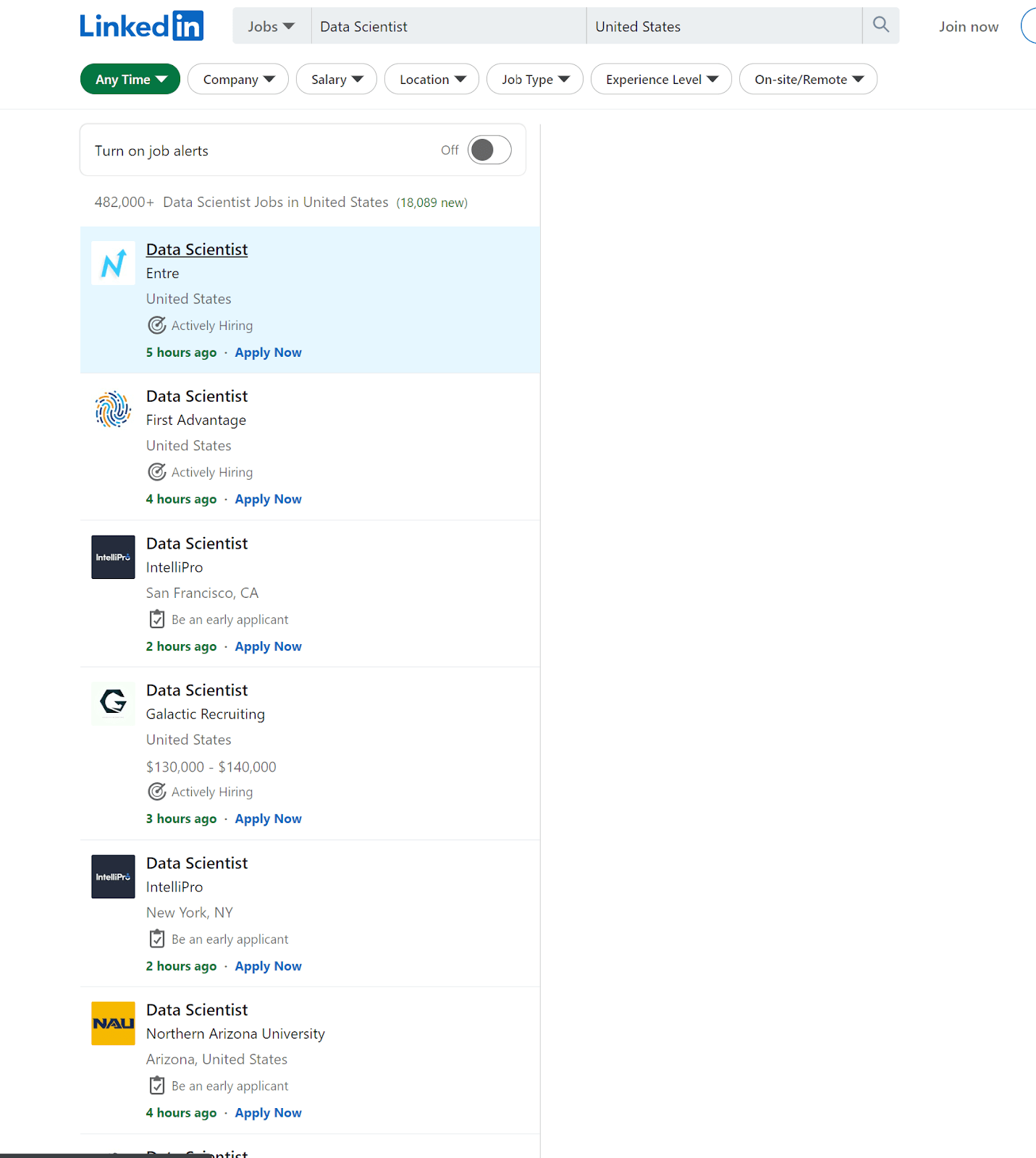Viewport: 1036px width, 1158px height.
Task: Toggle the job alerts switch on
Action: tap(489, 150)
